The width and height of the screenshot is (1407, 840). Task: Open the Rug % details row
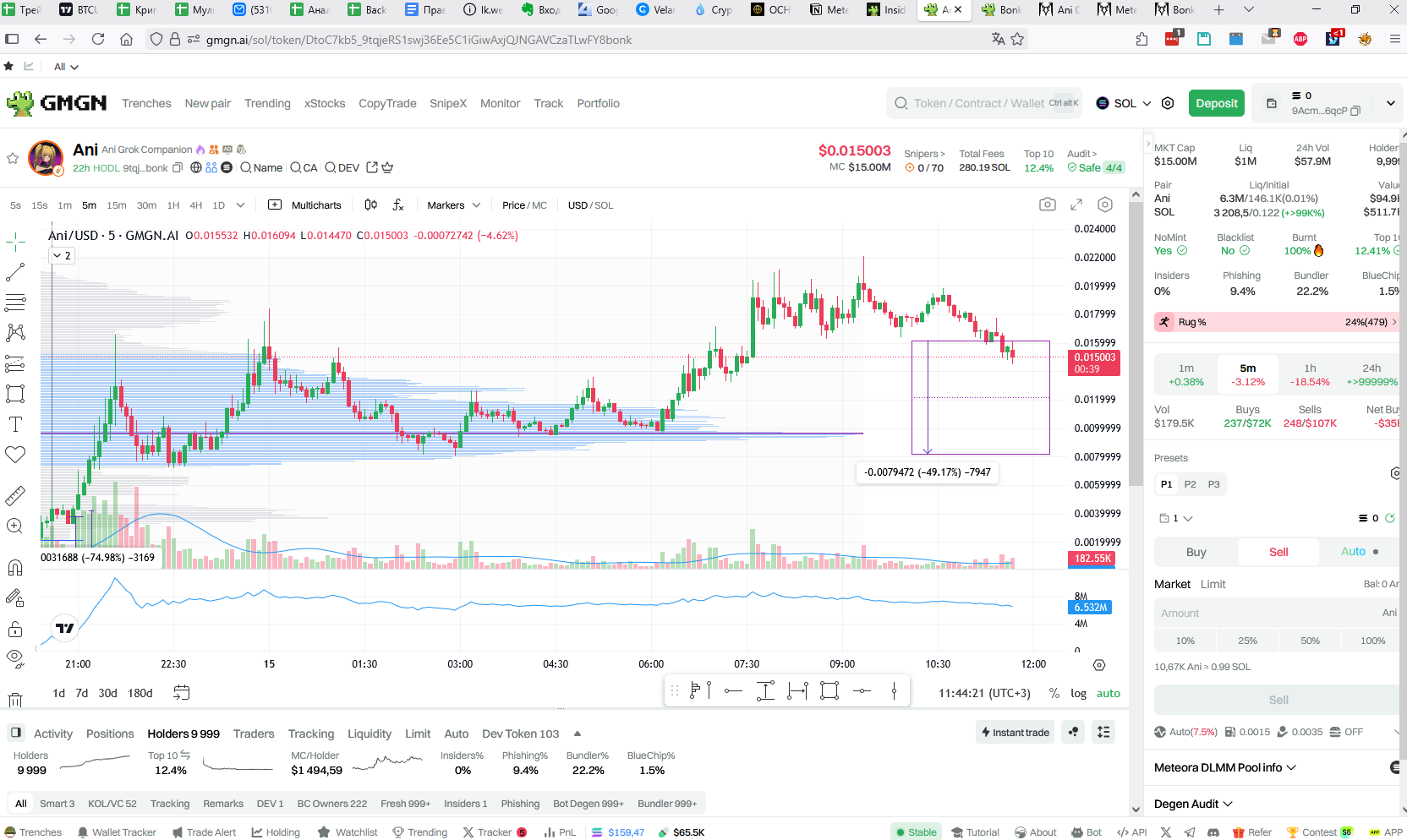coord(1277,322)
